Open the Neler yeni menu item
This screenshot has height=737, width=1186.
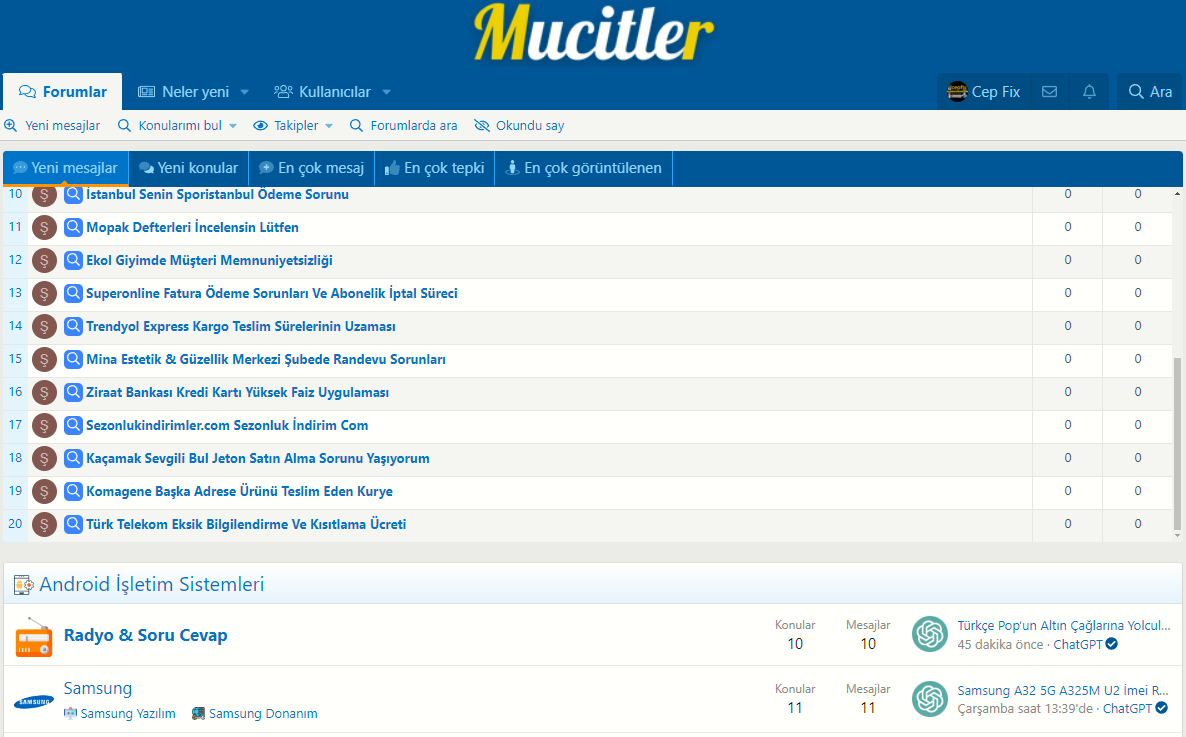[x=183, y=92]
